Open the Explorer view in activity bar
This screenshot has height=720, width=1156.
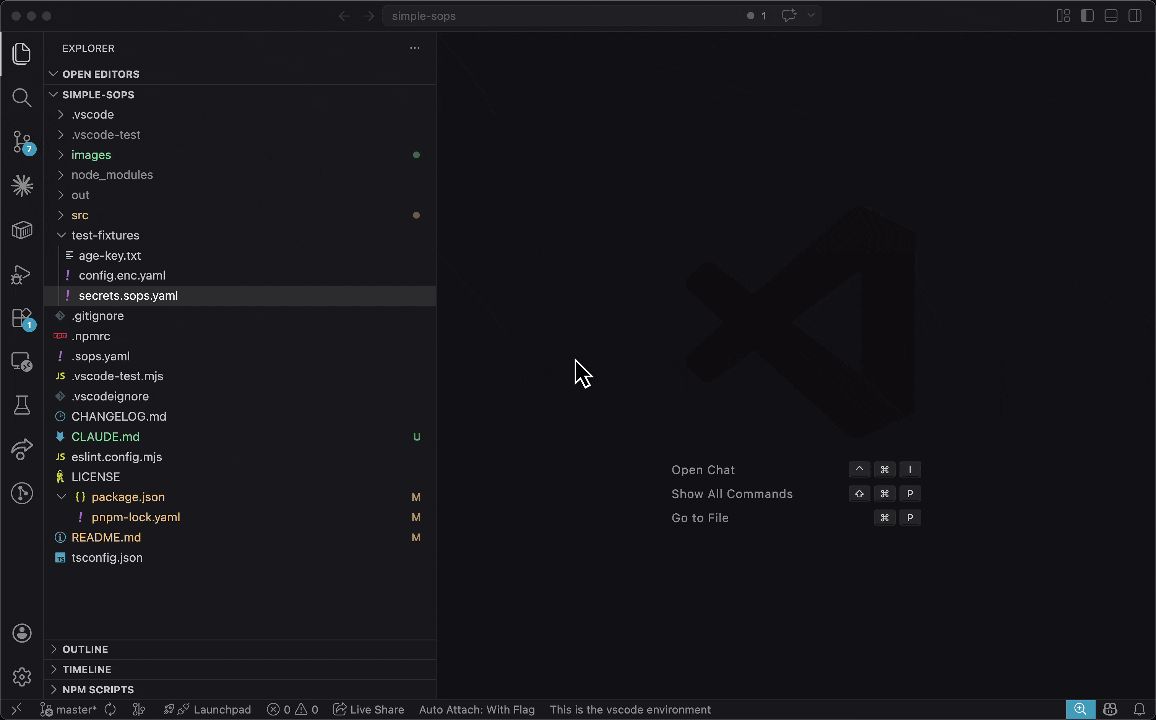tap(22, 53)
